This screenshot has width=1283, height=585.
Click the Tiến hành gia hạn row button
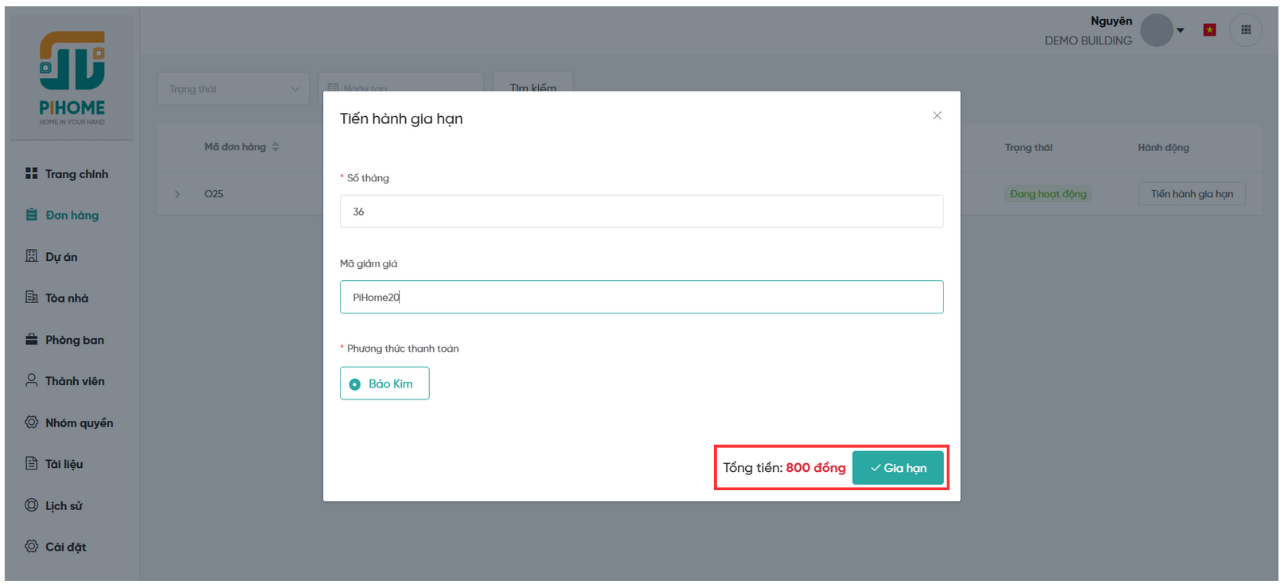pos(1191,194)
